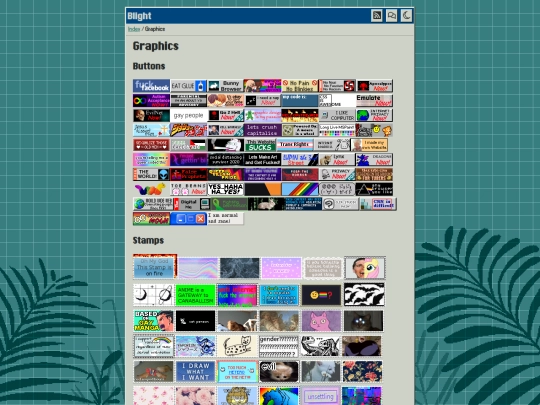Click the white rabbit matrix button
The width and height of the screenshot is (540, 405).
tap(266, 204)
